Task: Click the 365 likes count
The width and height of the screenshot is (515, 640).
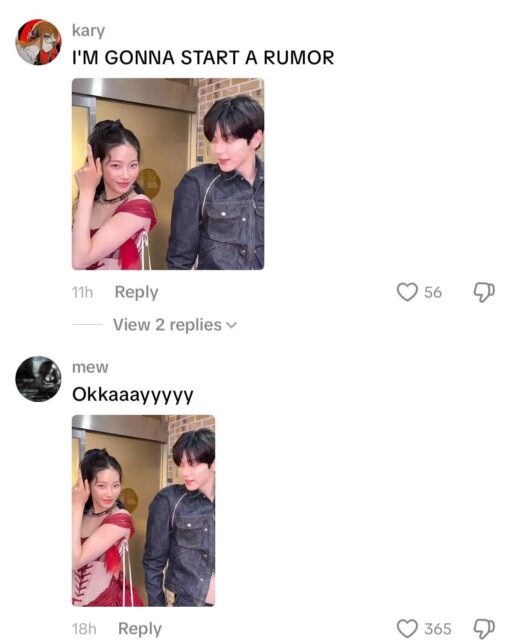Action: click(x=438, y=629)
